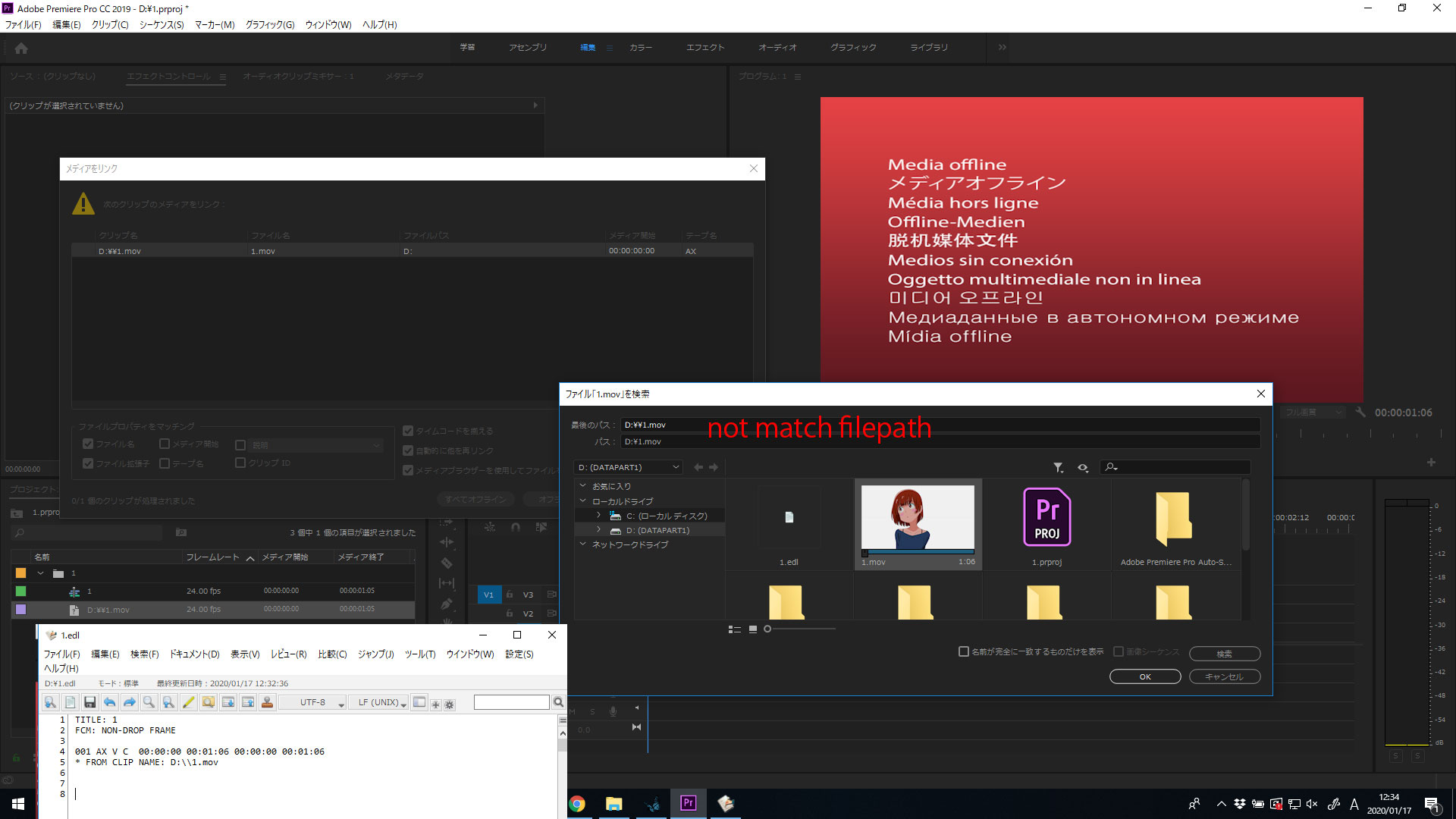
Task: Toggle the V1 source patch button in timeline
Action: 488,595
